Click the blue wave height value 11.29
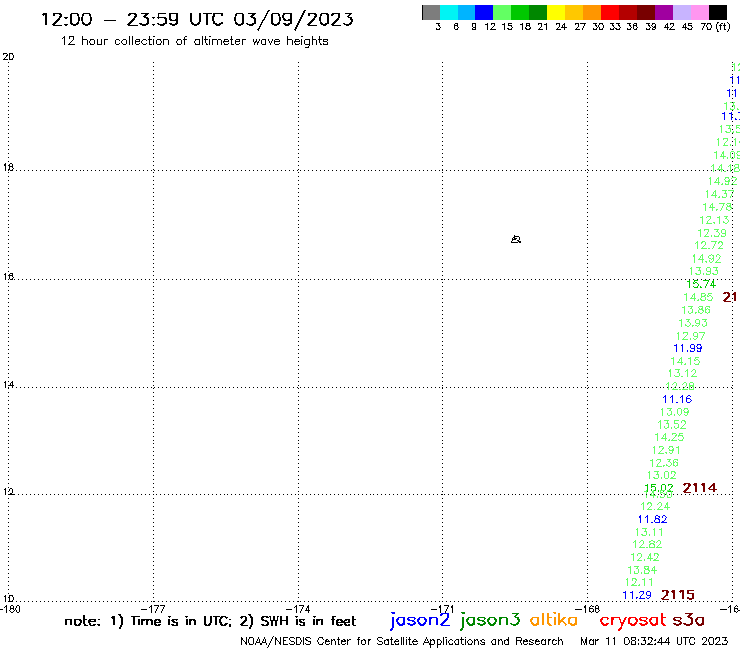Image resolution: width=740 pixels, height=650 pixels. point(637,595)
